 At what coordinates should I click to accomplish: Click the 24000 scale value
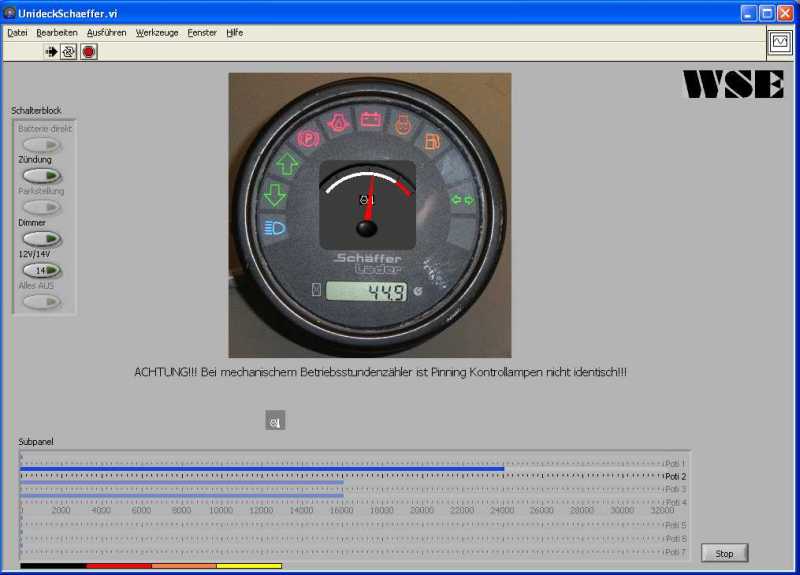pos(502,510)
